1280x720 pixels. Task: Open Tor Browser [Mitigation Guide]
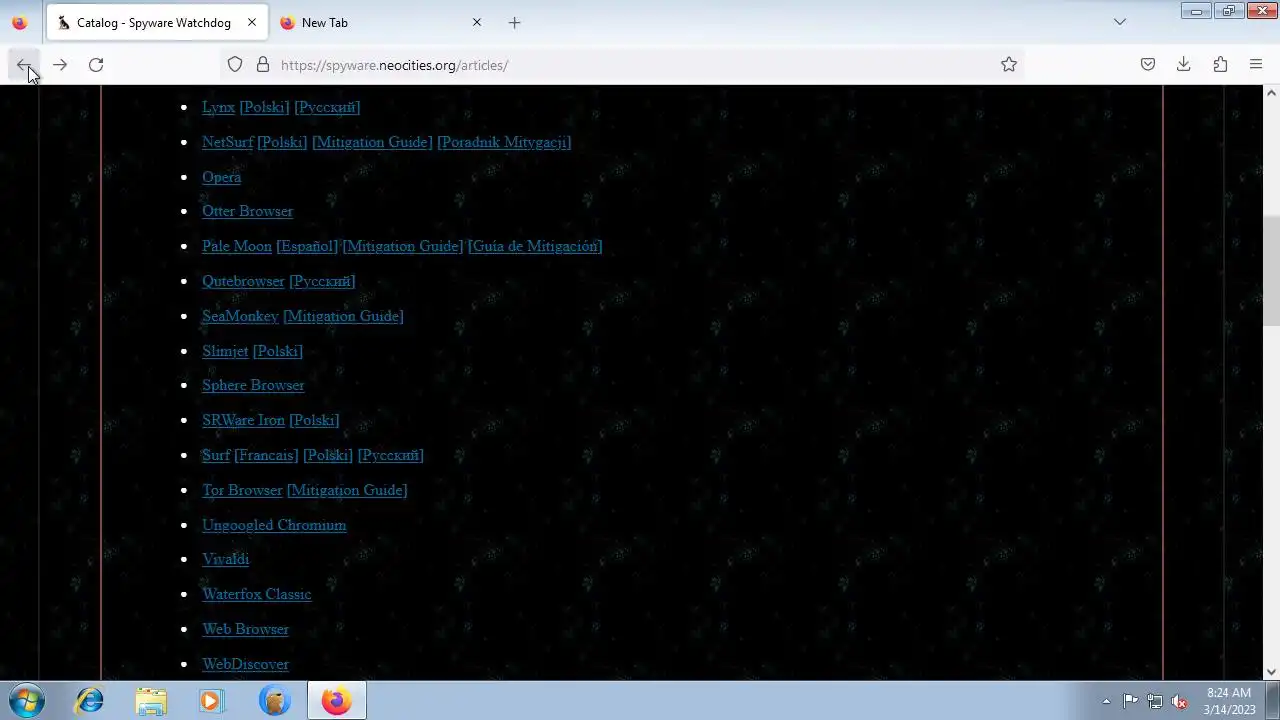(x=347, y=490)
